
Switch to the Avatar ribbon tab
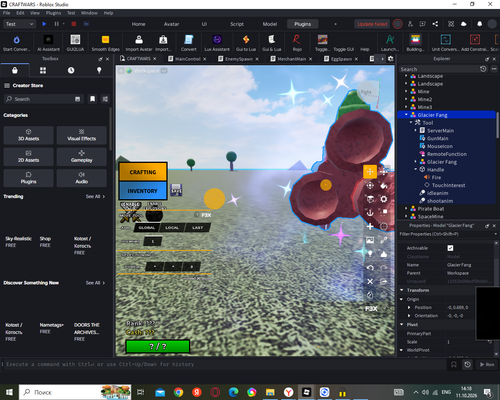[x=171, y=24]
